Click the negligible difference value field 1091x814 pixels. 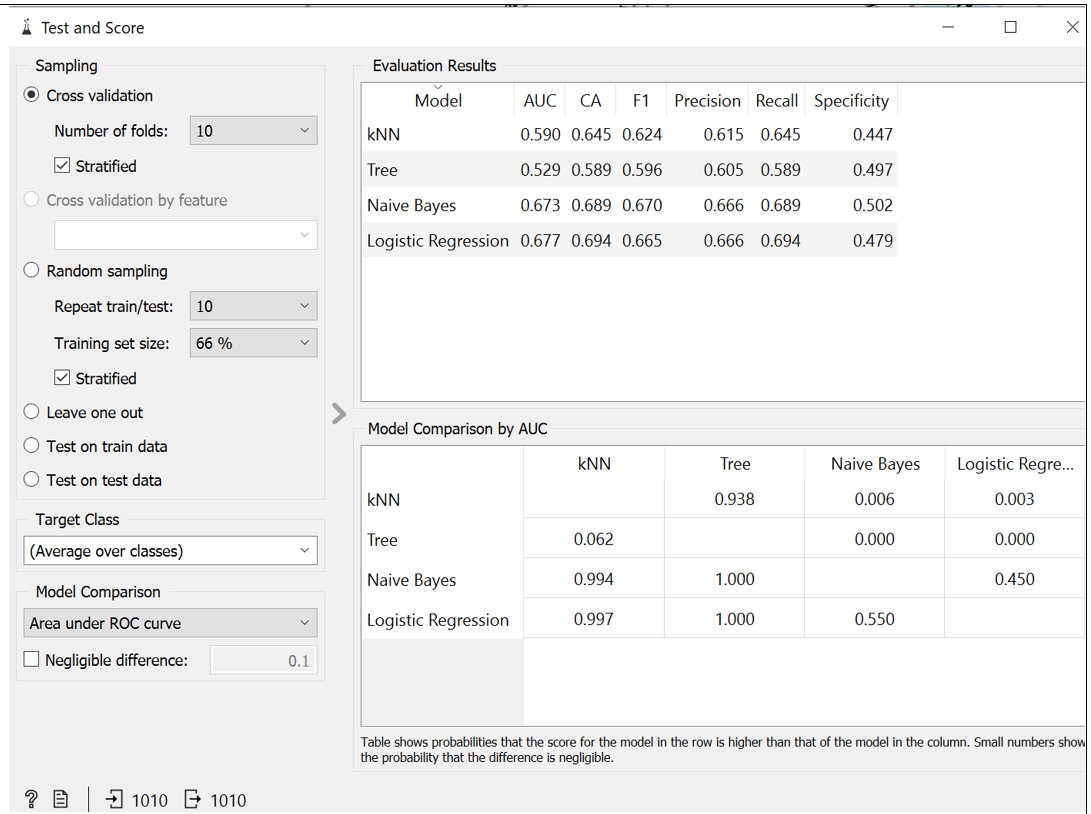[x=263, y=659]
